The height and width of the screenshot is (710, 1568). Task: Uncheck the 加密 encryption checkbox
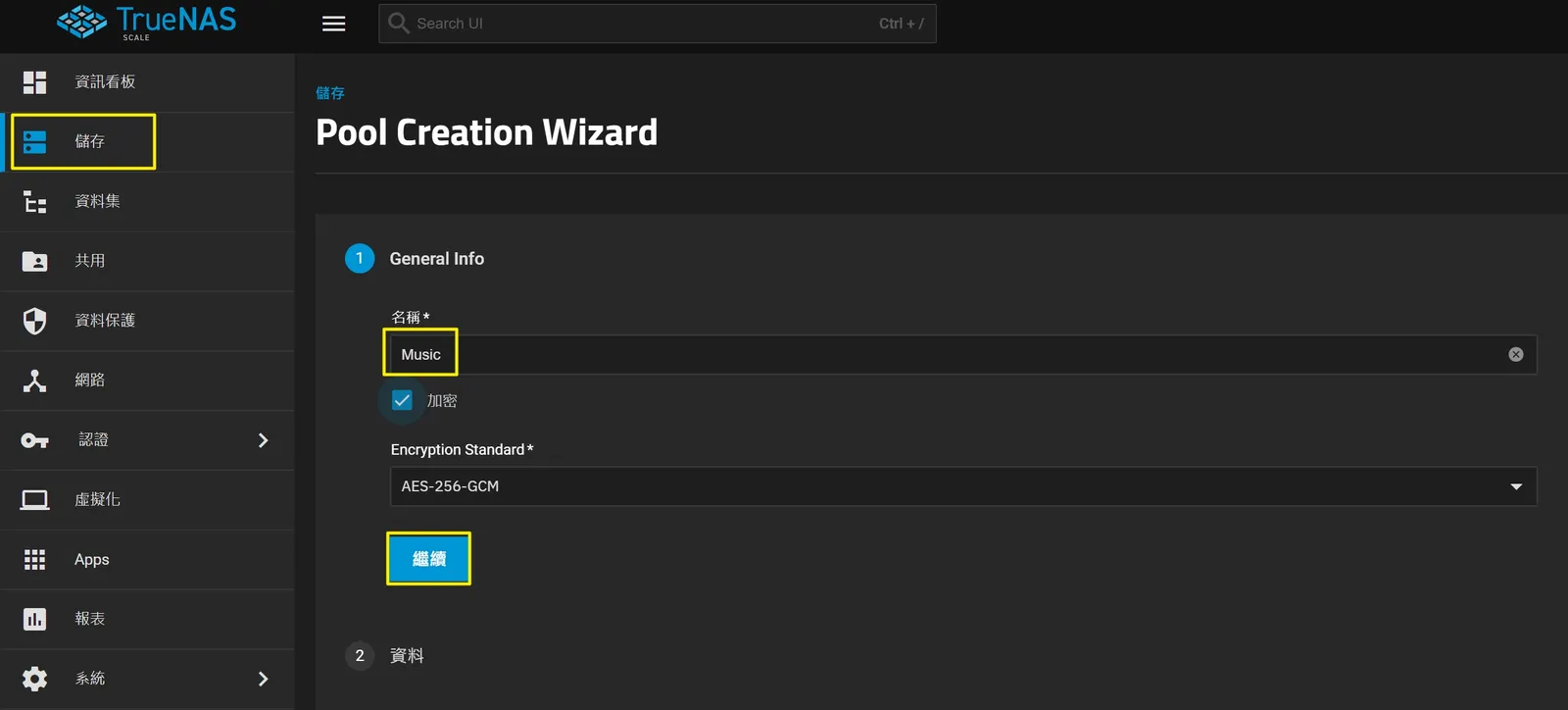(x=402, y=400)
